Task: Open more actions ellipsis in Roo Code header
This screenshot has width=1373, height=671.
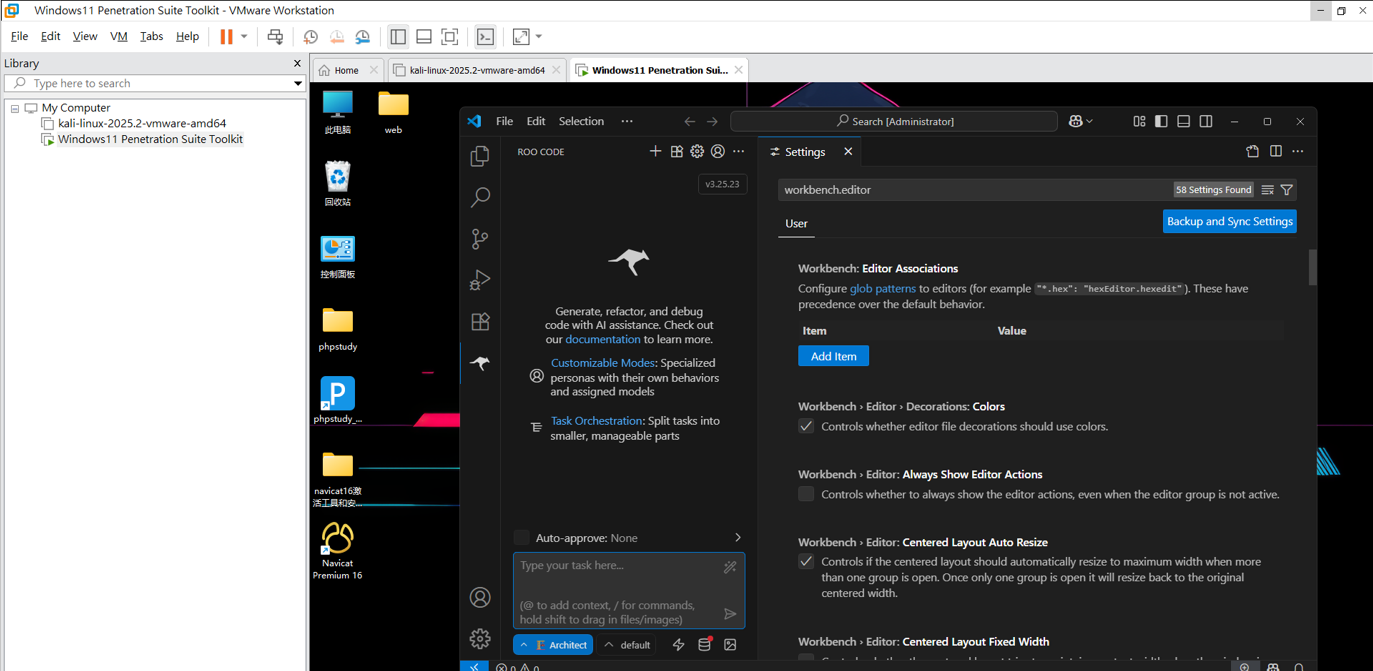Action: 738,151
